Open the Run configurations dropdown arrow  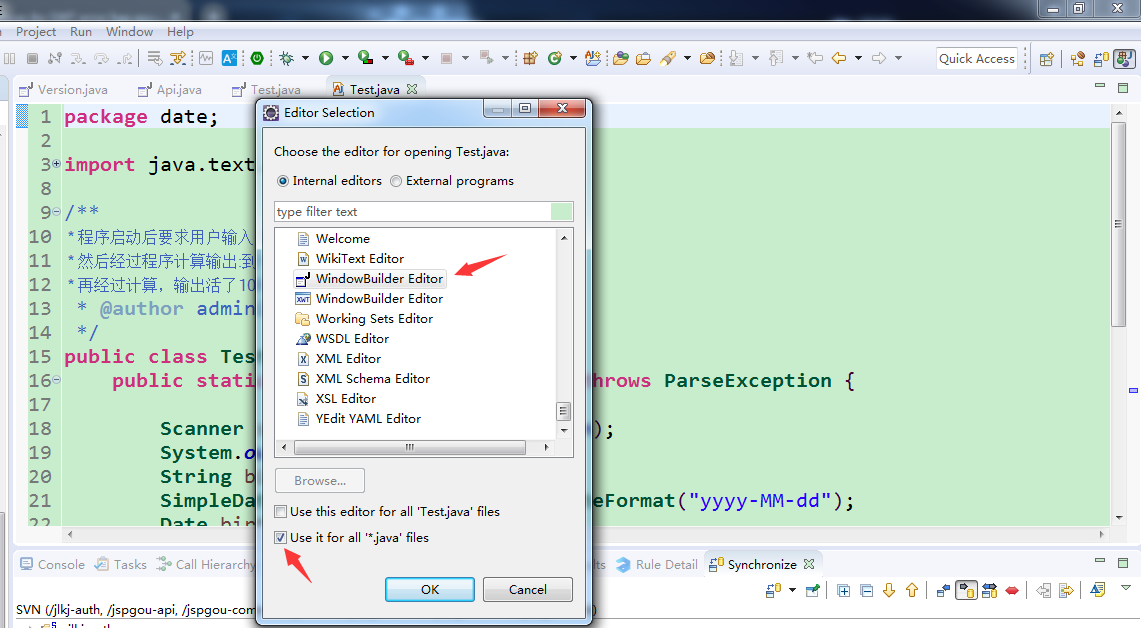coord(343,58)
